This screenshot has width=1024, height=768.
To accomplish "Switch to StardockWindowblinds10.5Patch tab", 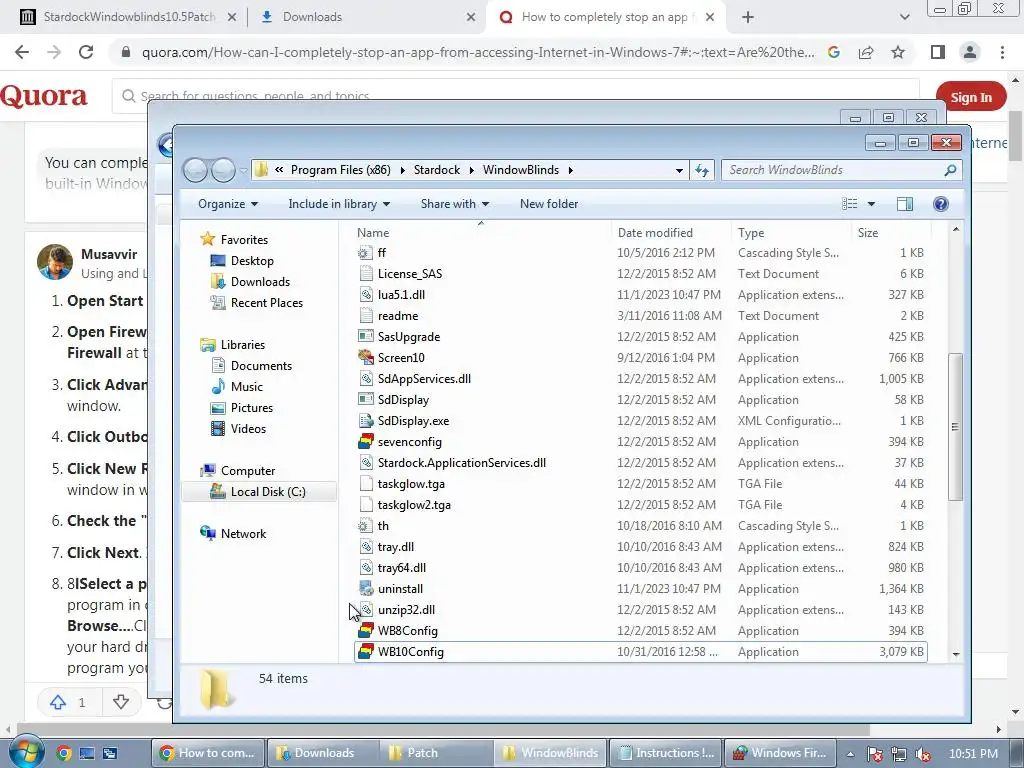I will [127, 17].
